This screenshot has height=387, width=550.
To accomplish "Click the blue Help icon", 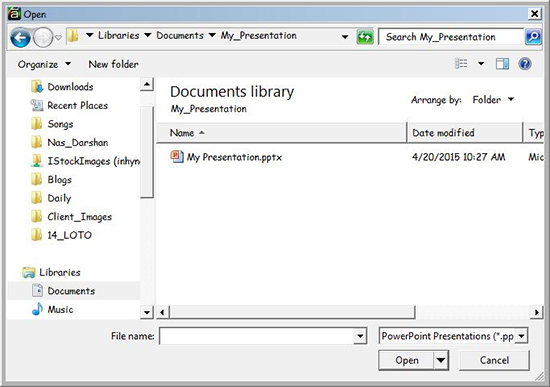I will (525, 64).
